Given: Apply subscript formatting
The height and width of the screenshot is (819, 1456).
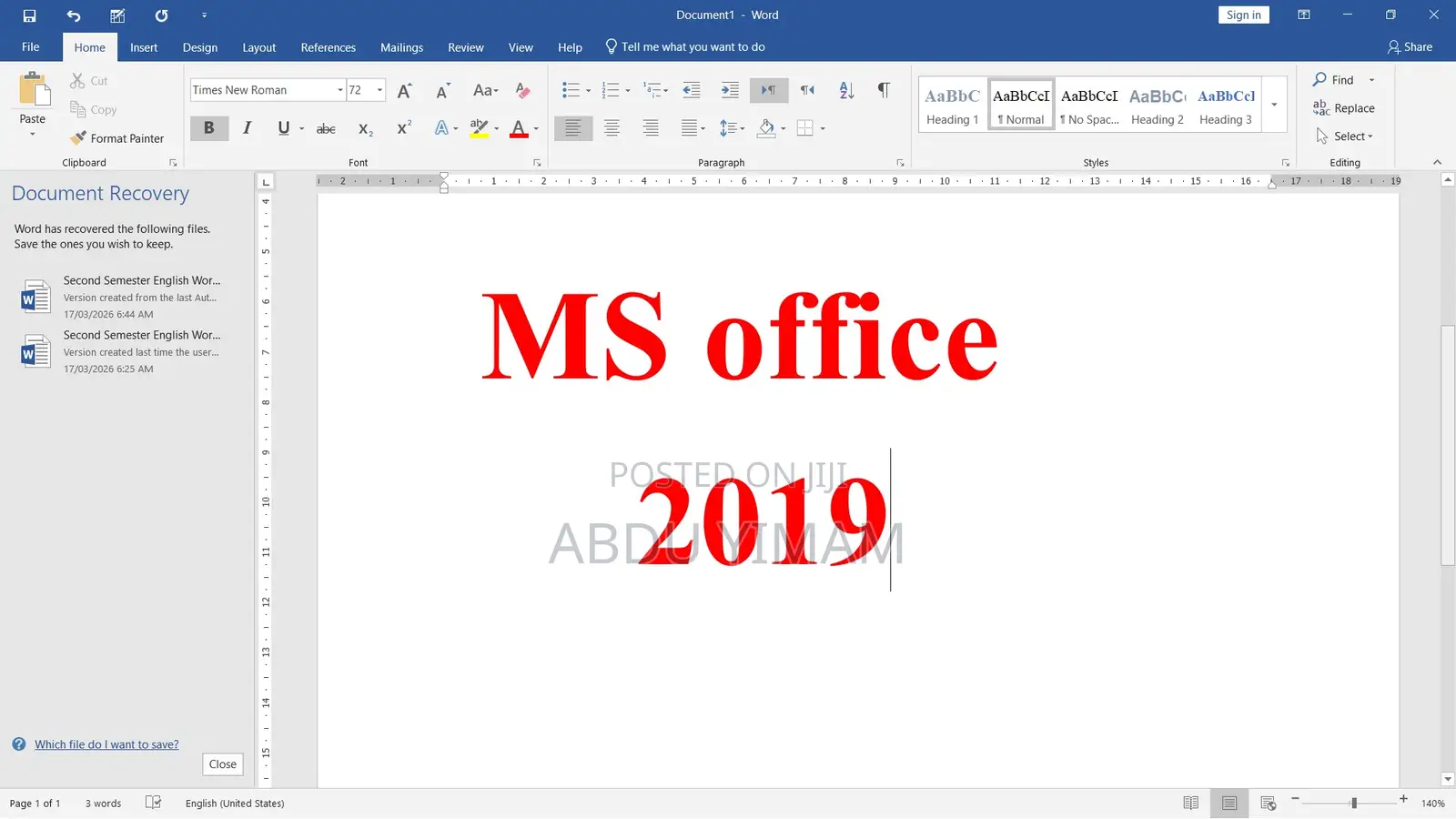Looking at the screenshot, I should [365, 128].
